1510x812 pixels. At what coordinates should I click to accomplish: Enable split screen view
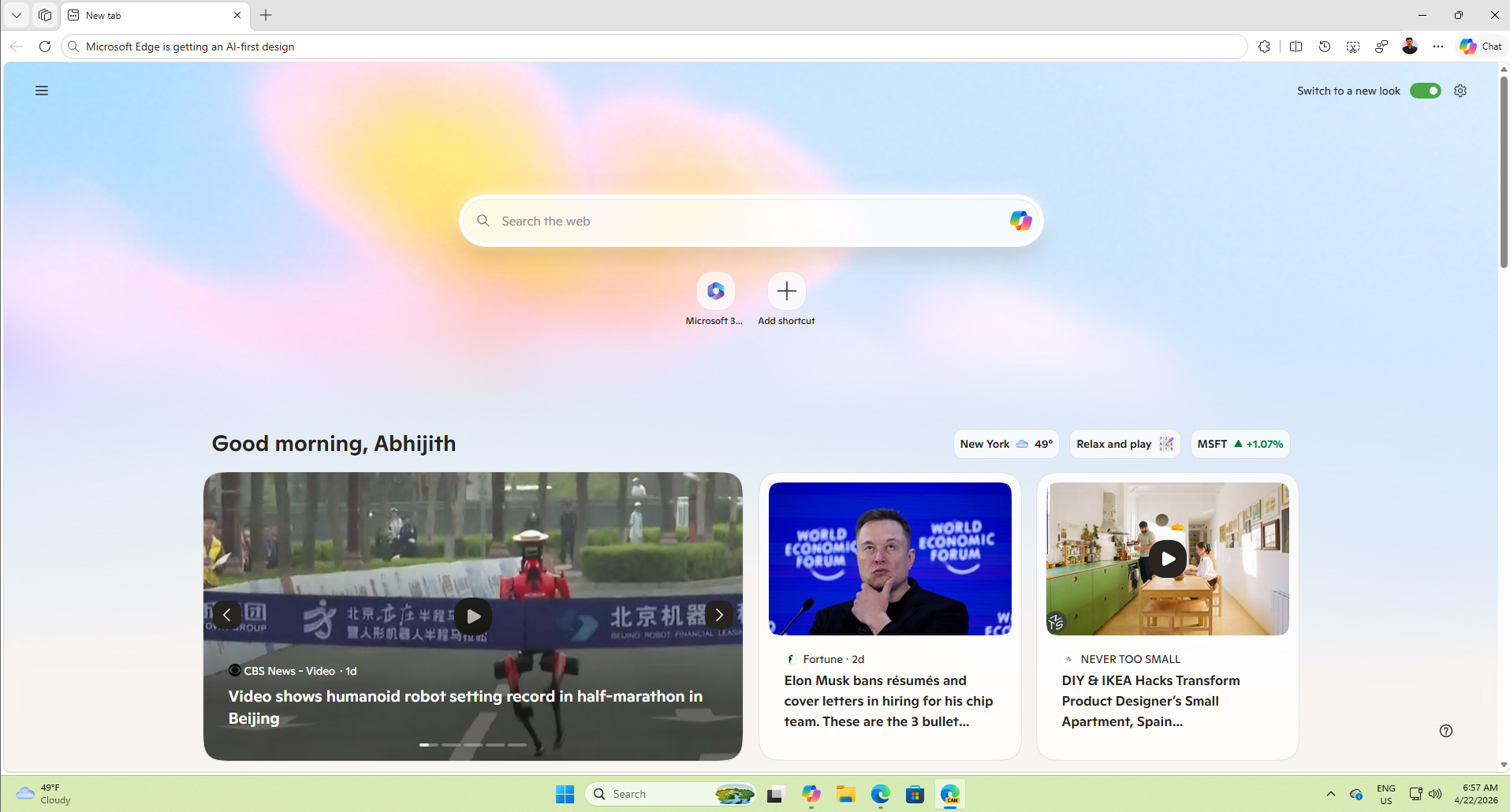click(x=1296, y=46)
